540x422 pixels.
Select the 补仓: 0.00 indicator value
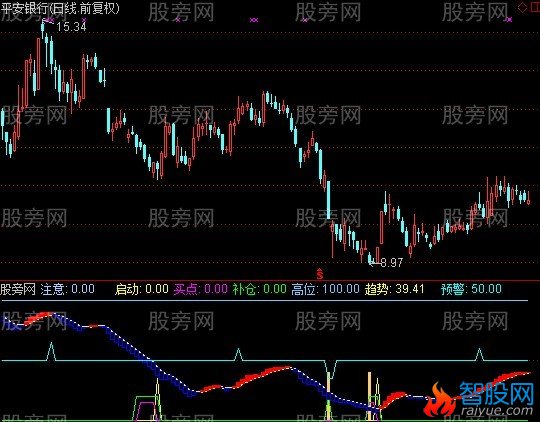(260, 289)
